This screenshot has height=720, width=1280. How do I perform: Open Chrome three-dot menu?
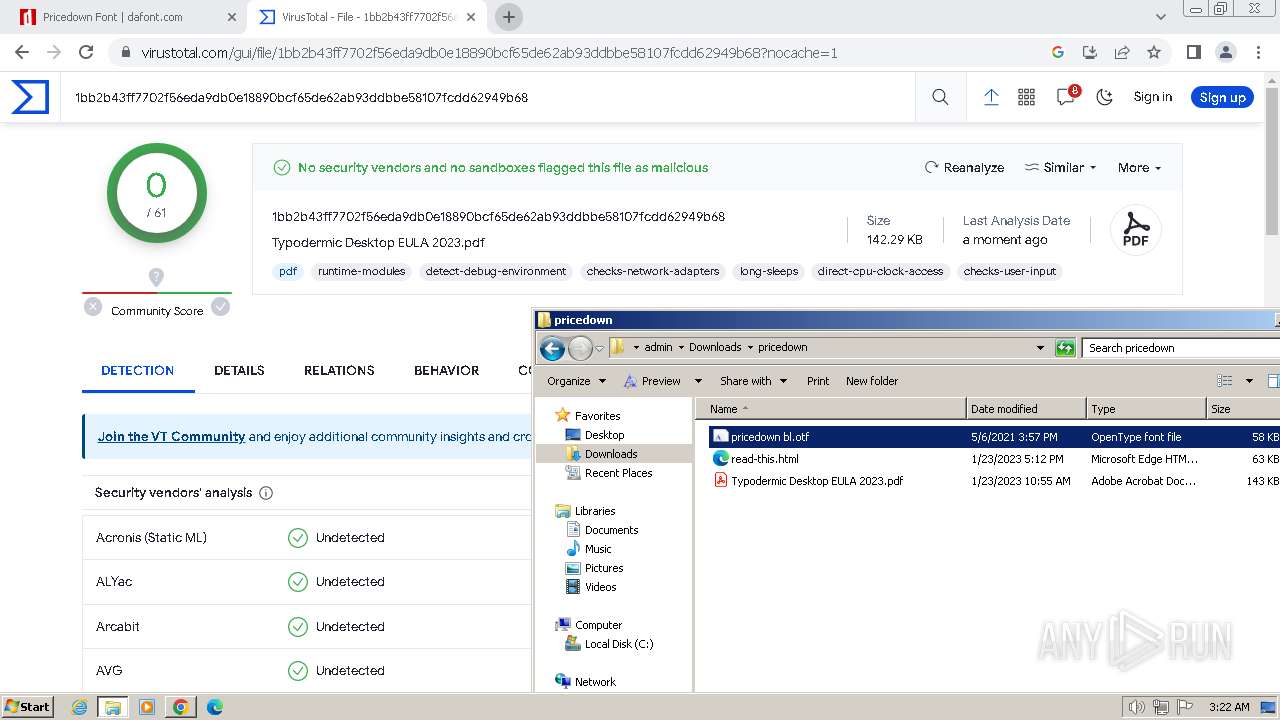click(x=1257, y=52)
